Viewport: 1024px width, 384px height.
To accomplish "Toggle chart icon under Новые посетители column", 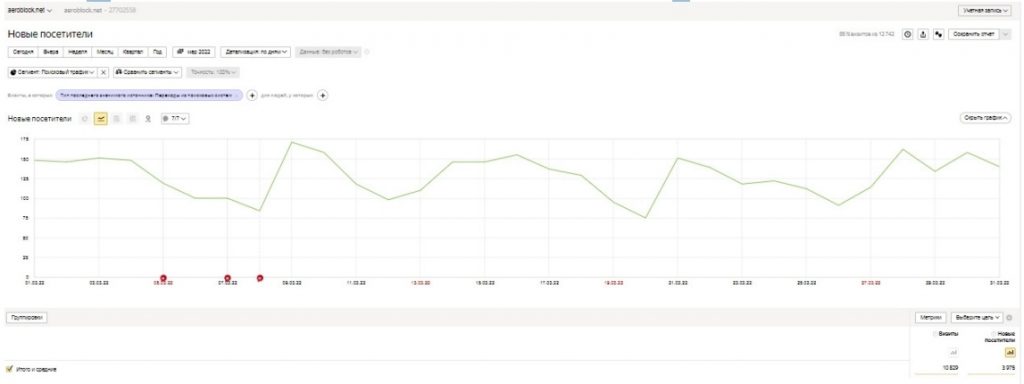I will coord(1010,352).
